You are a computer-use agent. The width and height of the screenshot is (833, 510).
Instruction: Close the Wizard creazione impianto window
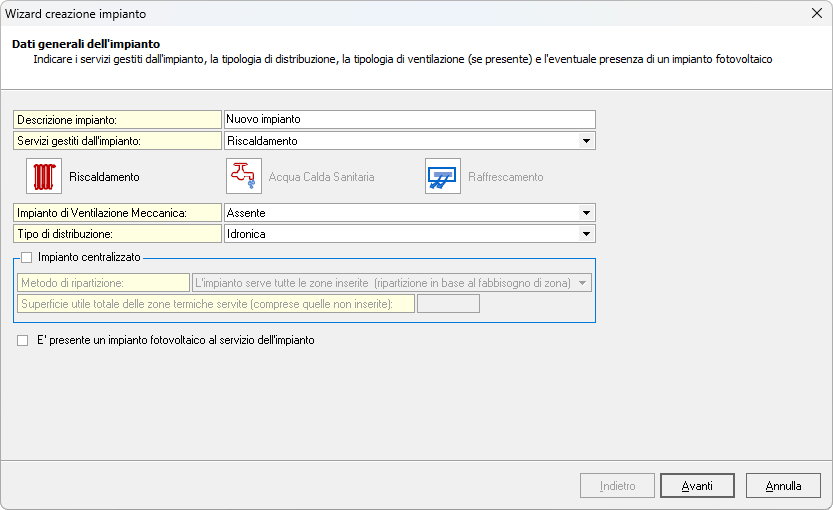click(816, 14)
